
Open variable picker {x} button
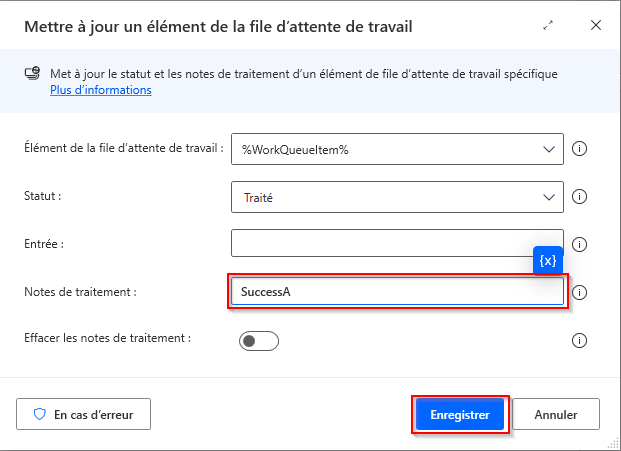point(548,260)
